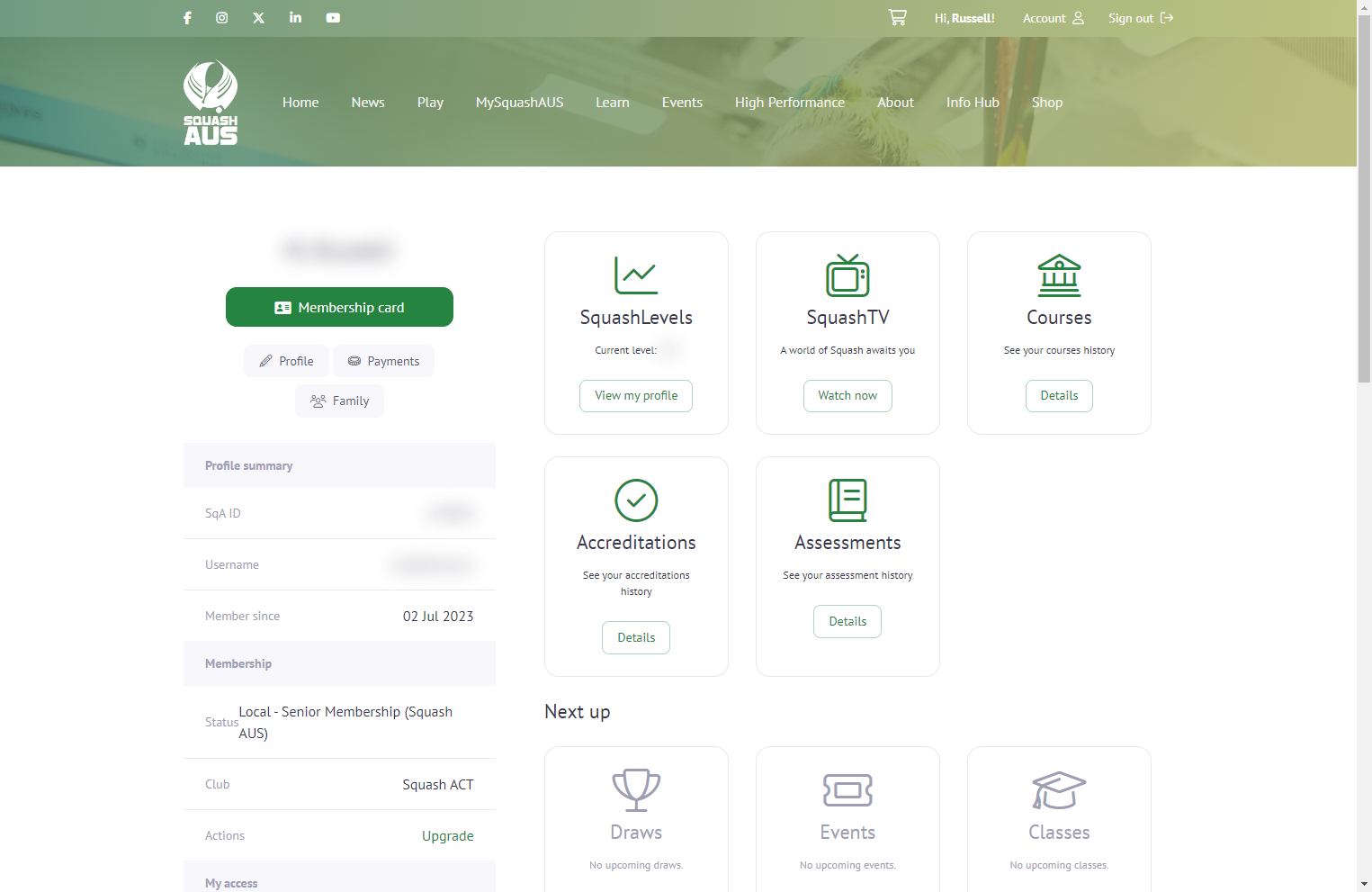
Task: Open the Payments section
Action: (x=383, y=361)
